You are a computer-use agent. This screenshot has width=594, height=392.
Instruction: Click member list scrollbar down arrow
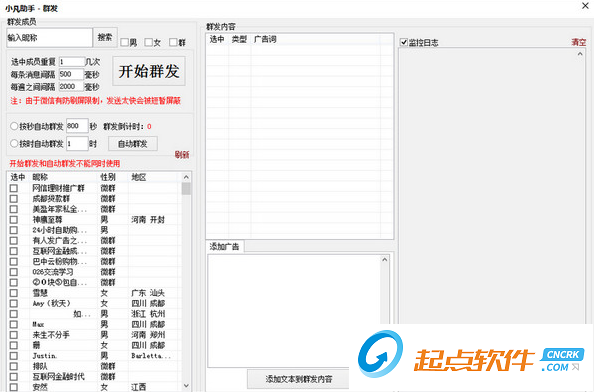click(x=186, y=386)
